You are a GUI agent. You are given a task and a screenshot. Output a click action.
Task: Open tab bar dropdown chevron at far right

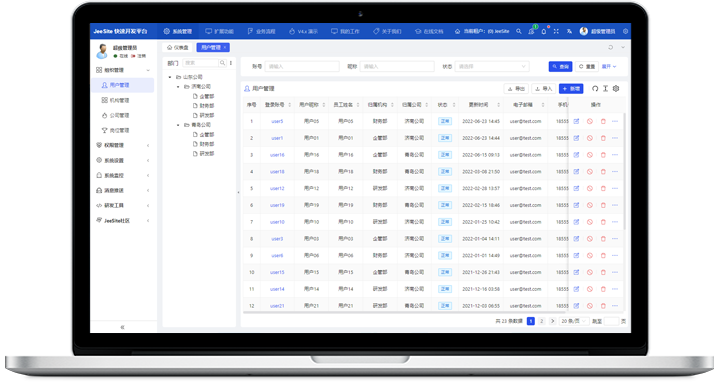[623, 48]
